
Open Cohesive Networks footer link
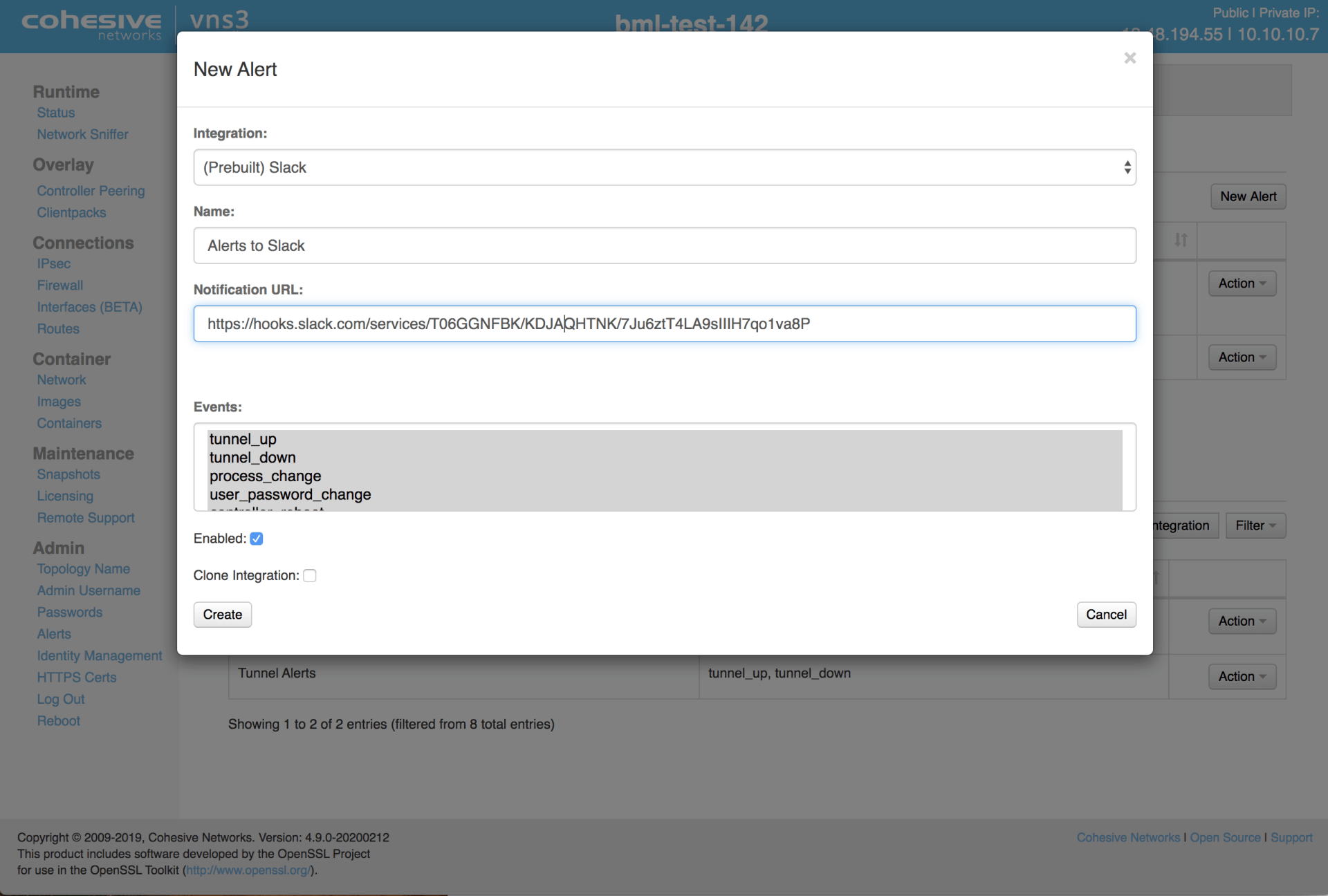coord(1128,837)
